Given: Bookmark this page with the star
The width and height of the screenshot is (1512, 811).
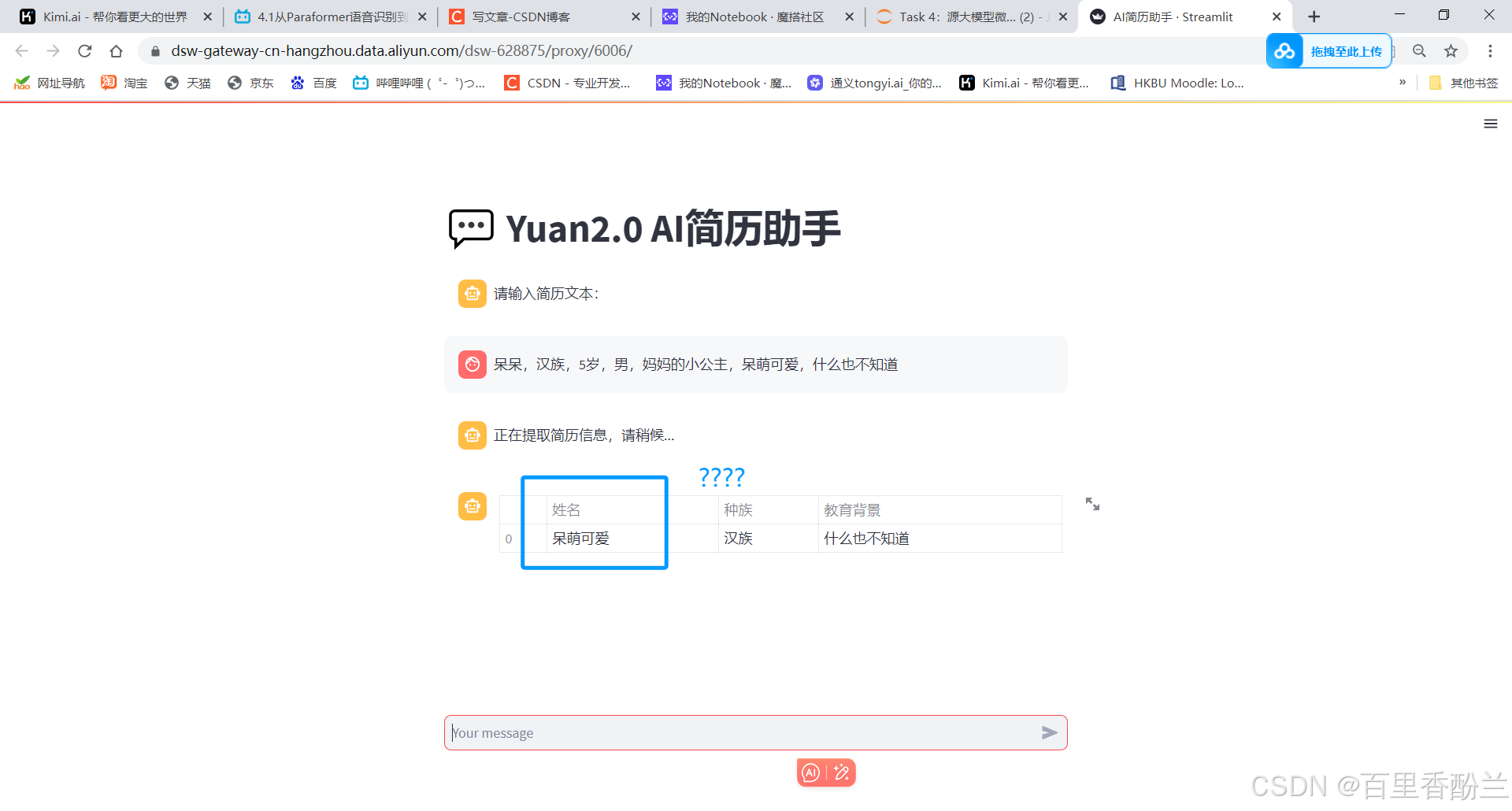Looking at the screenshot, I should point(1451,51).
